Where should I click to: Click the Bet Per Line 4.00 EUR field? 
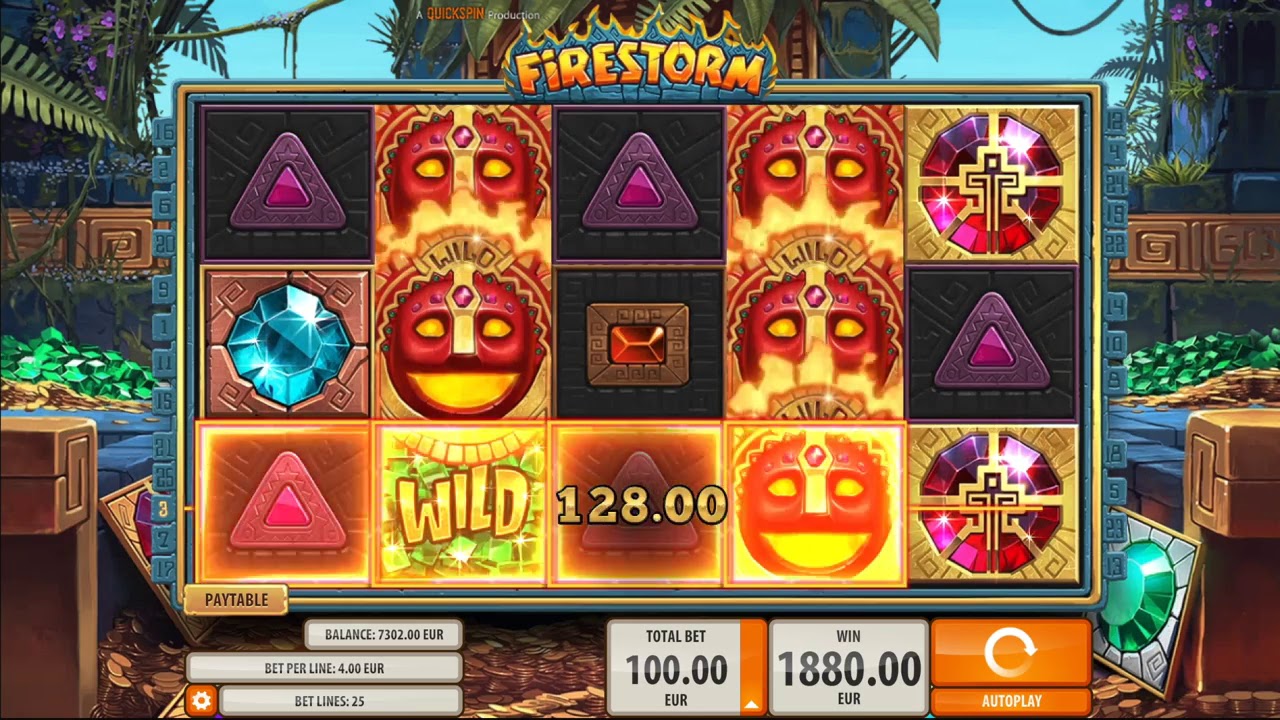coord(324,668)
